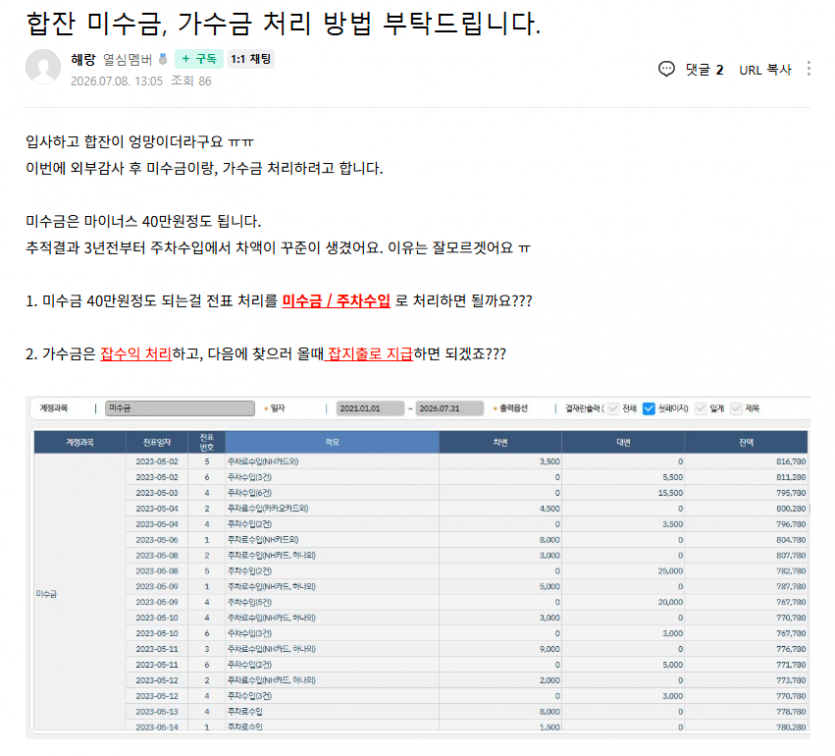Select the row description 주차수입(6건)
The image size is (835, 756).
(249, 493)
